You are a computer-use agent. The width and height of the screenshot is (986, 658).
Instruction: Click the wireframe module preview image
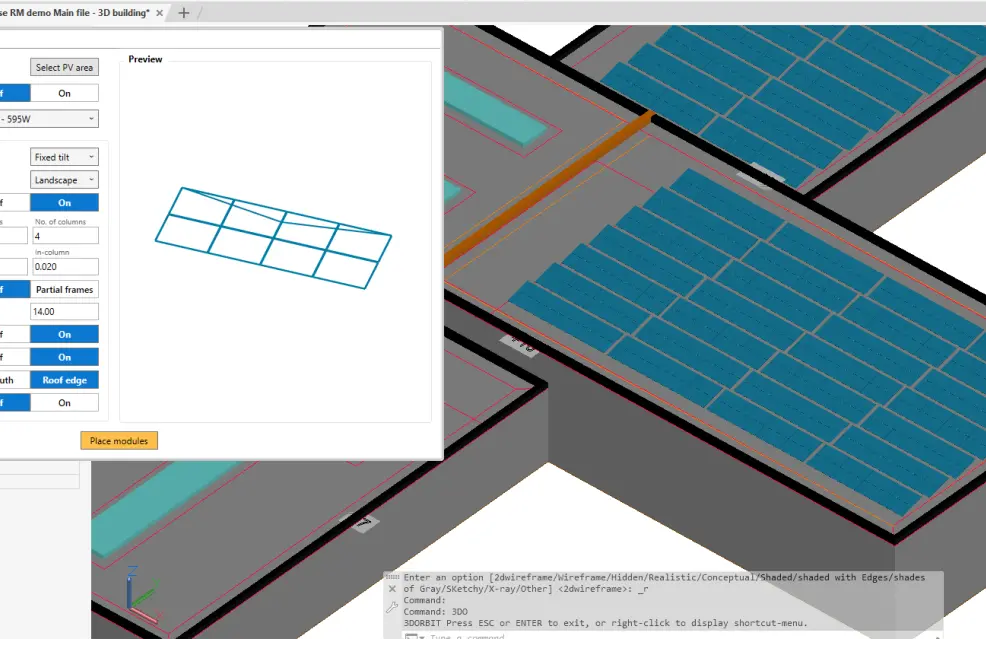point(274,238)
